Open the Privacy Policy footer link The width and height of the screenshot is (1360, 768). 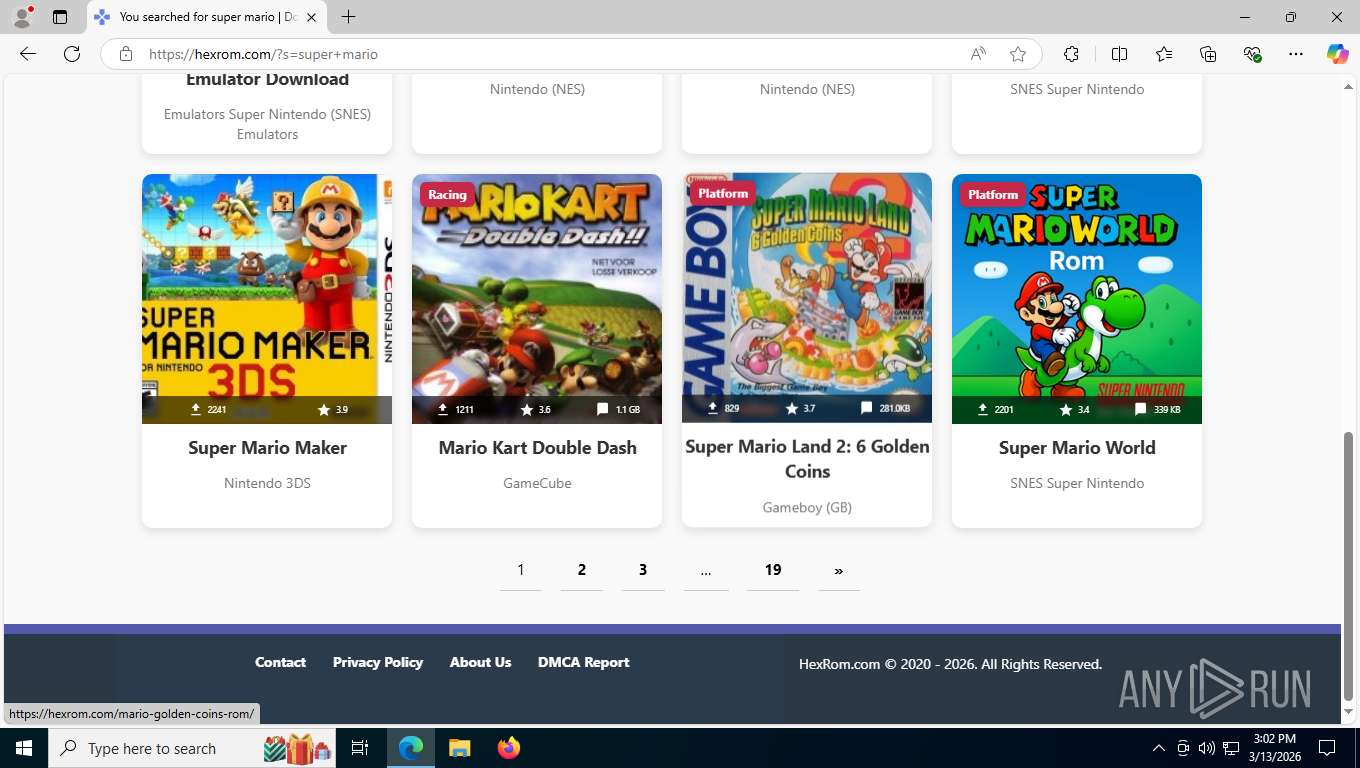[x=378, y=662]
